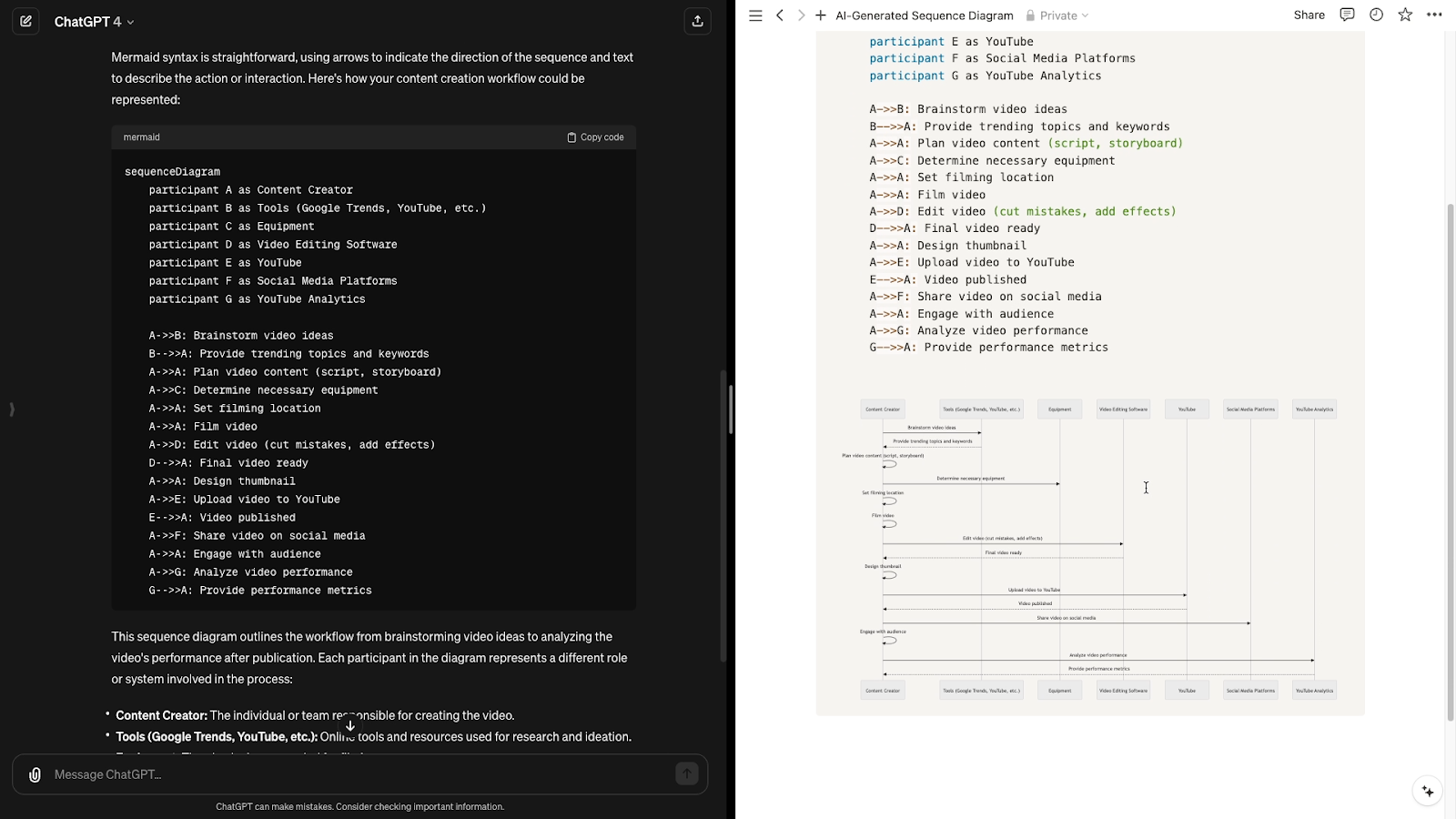
Task: Click 'A->>B: Brainstorm video ideas' in ChatGPT code
Action: pyautogui.click(x=241, y=336)
